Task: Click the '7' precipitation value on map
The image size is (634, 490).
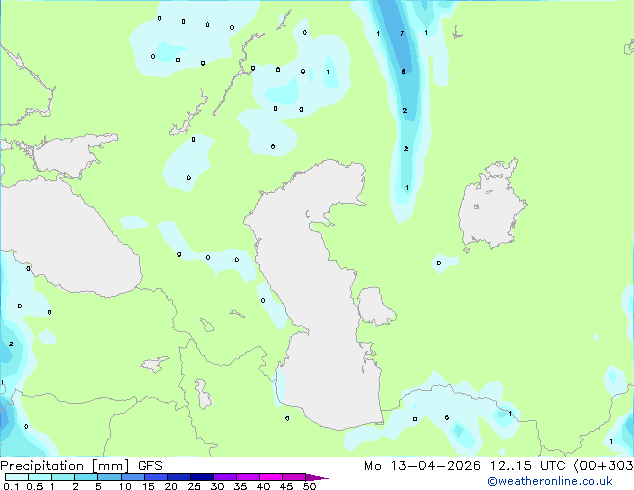Action: [402, 33]
